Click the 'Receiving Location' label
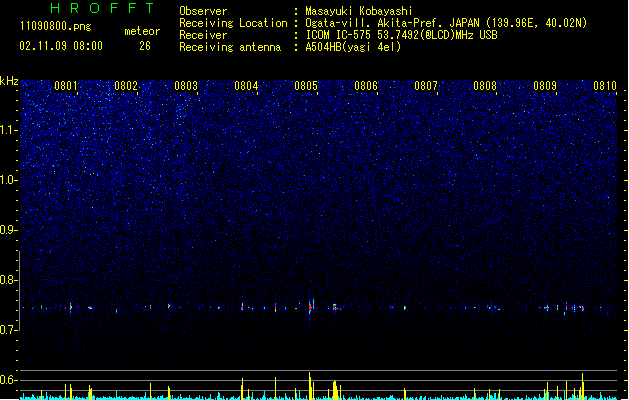The height and width of the screenshot is (400, 629). pos(233,23)
